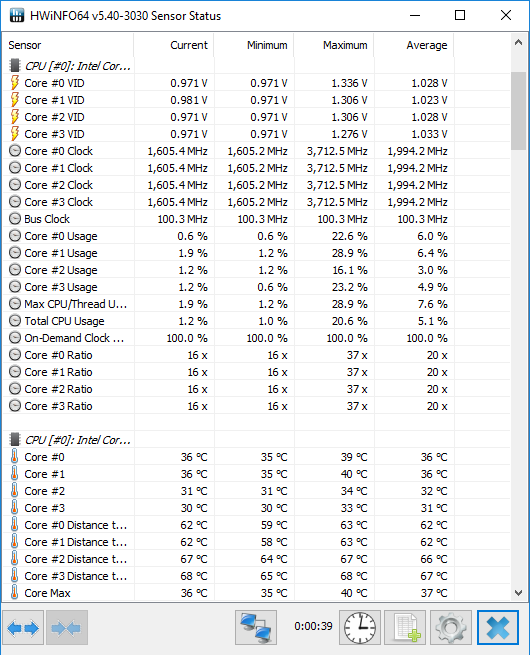Select the first CPU [#0] Intel Core group row
The image size is (530, 655).
[x=256, y=66]
